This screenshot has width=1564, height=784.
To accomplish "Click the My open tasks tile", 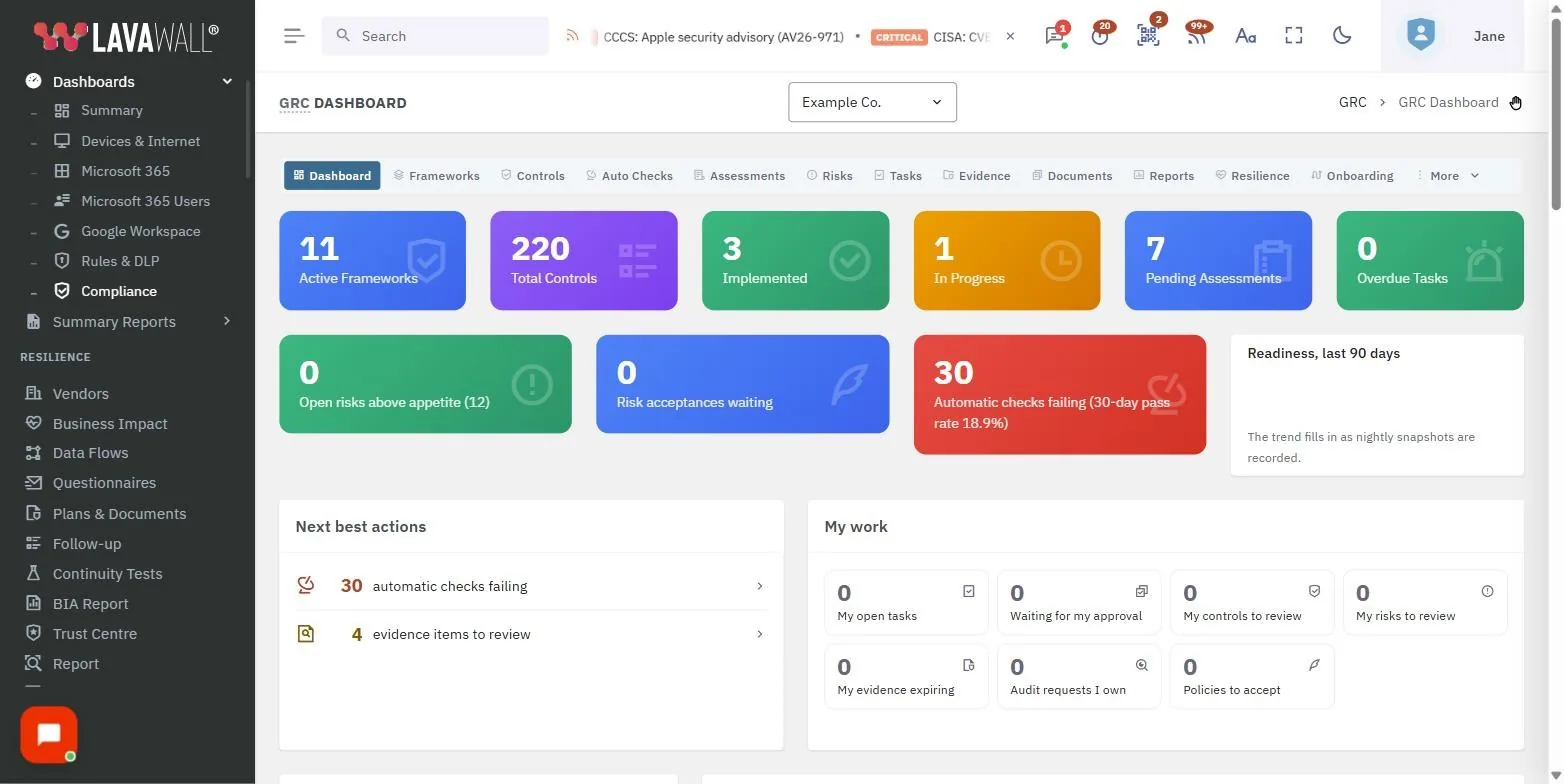I will [x=906, y=602].
